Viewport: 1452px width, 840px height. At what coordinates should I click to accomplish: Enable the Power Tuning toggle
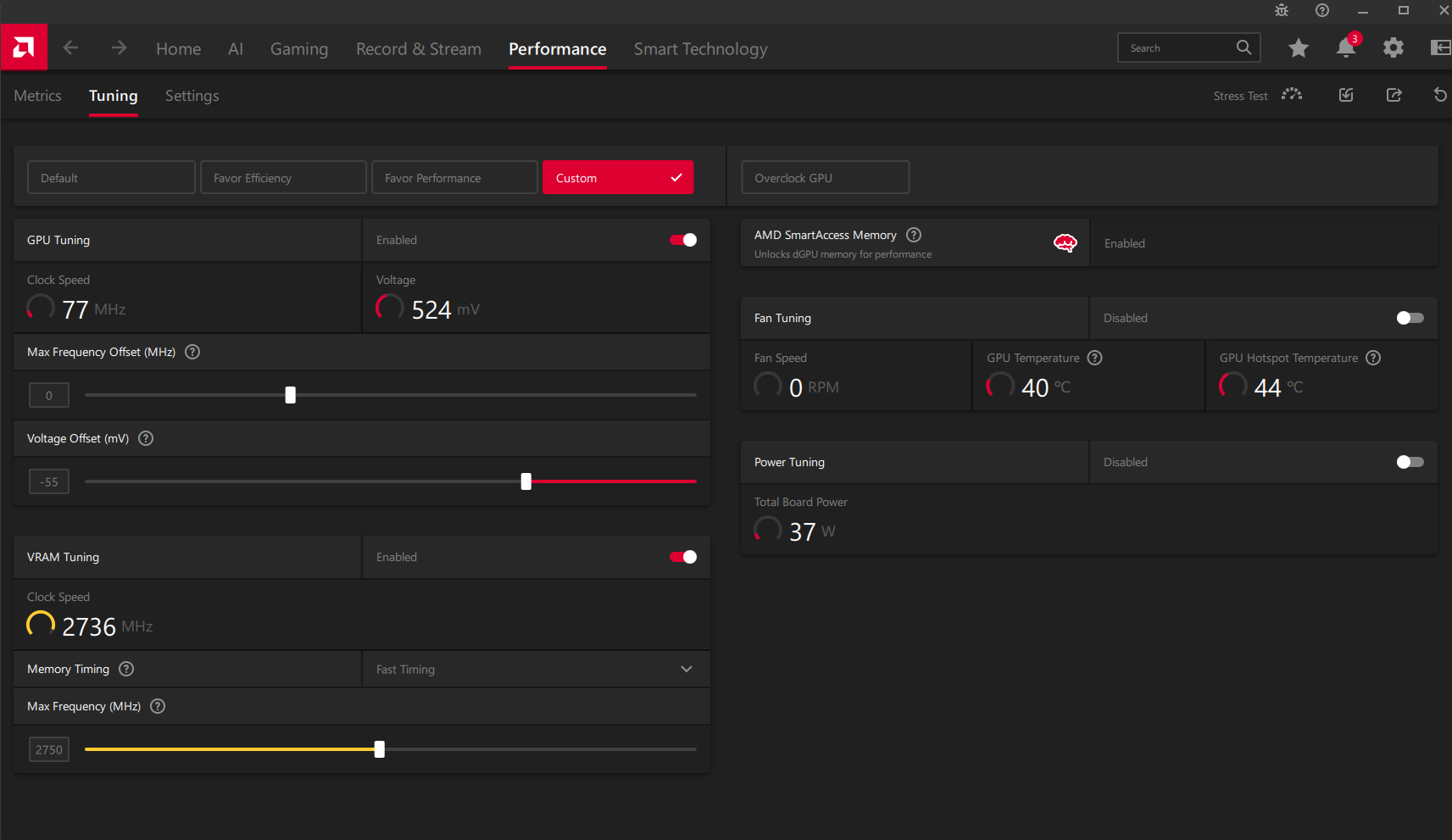(x=1410, y=462)
